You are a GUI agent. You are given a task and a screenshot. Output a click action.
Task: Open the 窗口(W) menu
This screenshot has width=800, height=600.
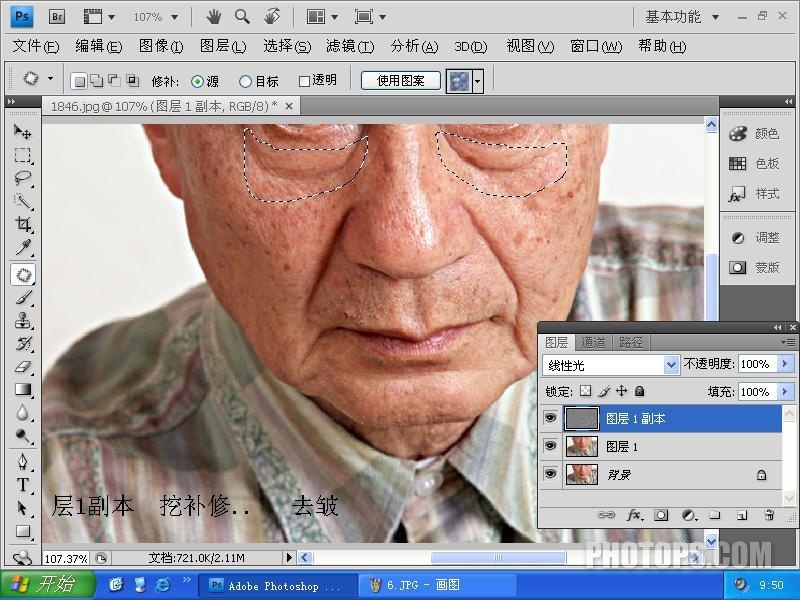(x=596, y=46)
